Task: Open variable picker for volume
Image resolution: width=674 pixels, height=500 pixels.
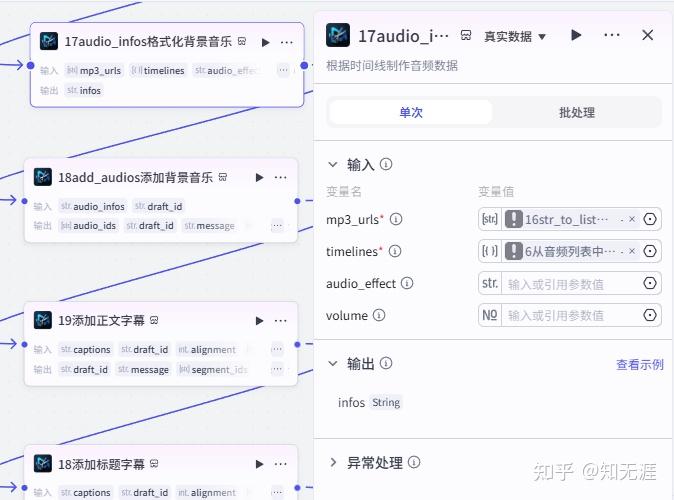Action: tap(650, 315)
